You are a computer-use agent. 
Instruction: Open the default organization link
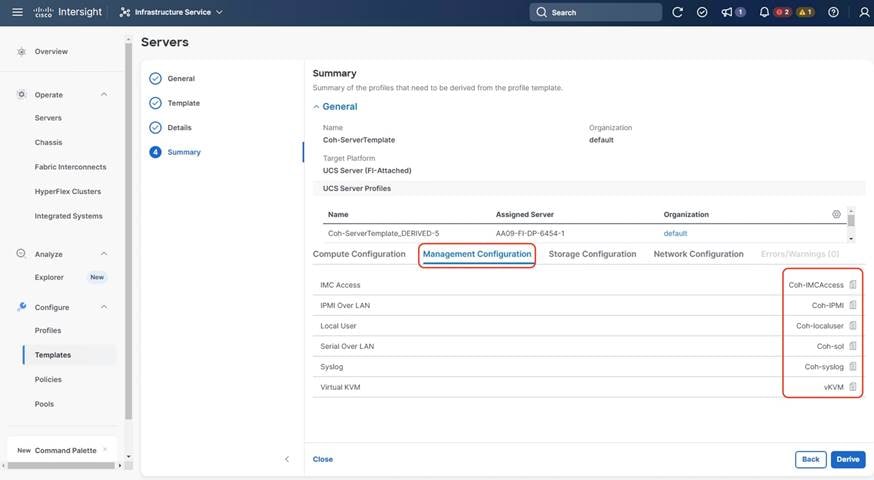point(675,234)
